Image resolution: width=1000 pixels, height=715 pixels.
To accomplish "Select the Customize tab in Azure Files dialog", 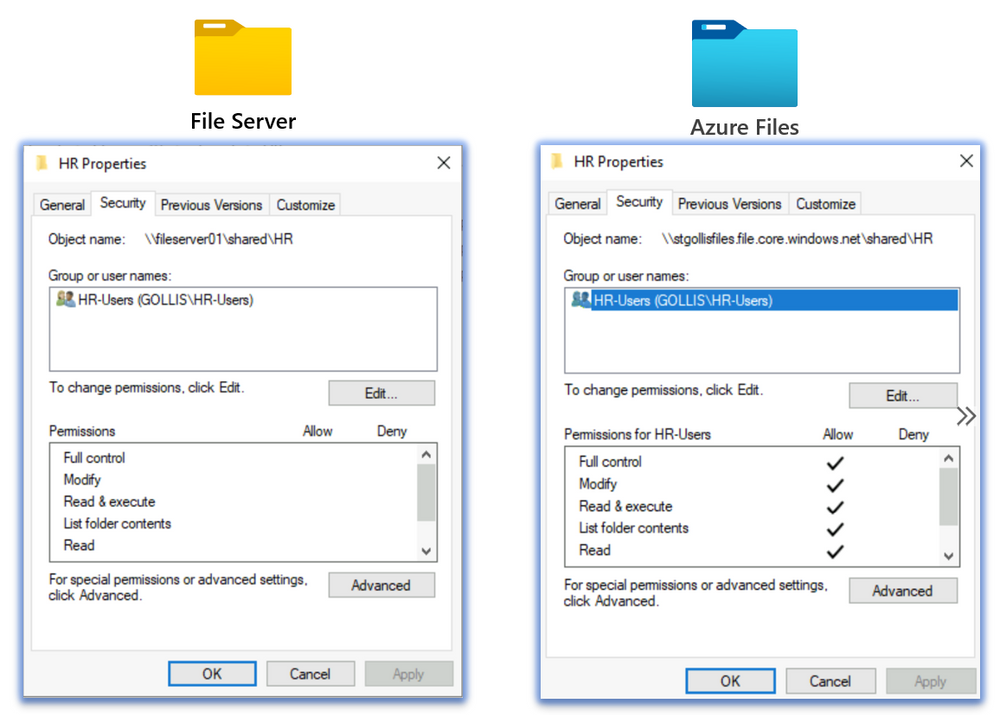I will [825, 203].
